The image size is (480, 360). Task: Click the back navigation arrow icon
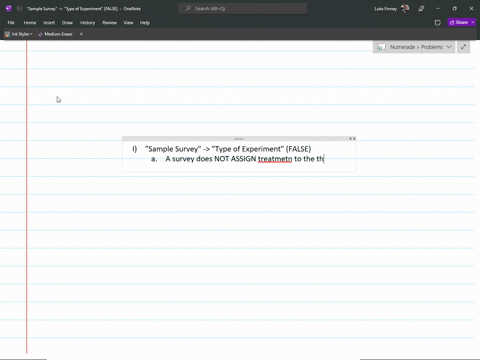click(x=19, y=9)
